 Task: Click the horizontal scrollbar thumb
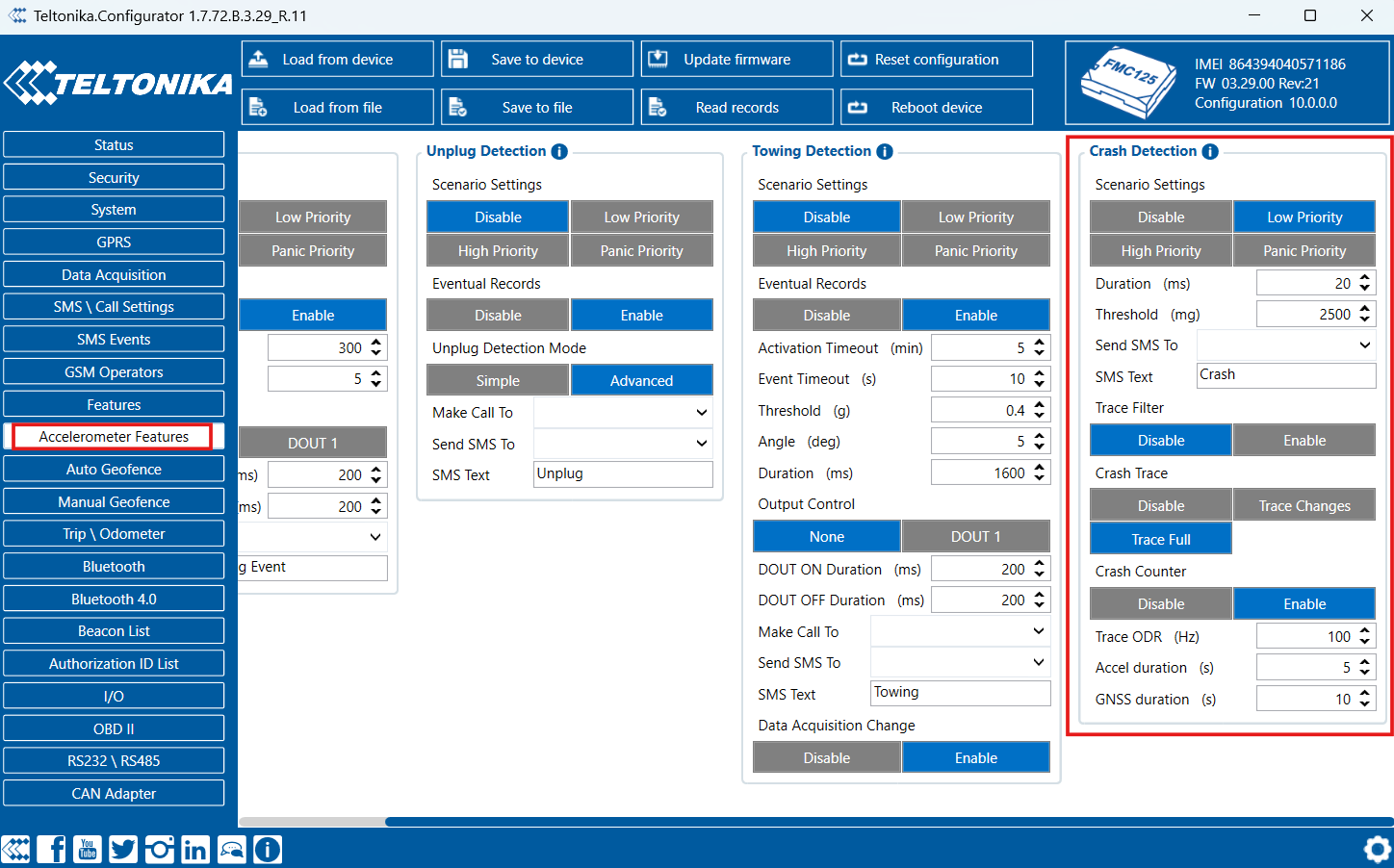click(889, 822)
